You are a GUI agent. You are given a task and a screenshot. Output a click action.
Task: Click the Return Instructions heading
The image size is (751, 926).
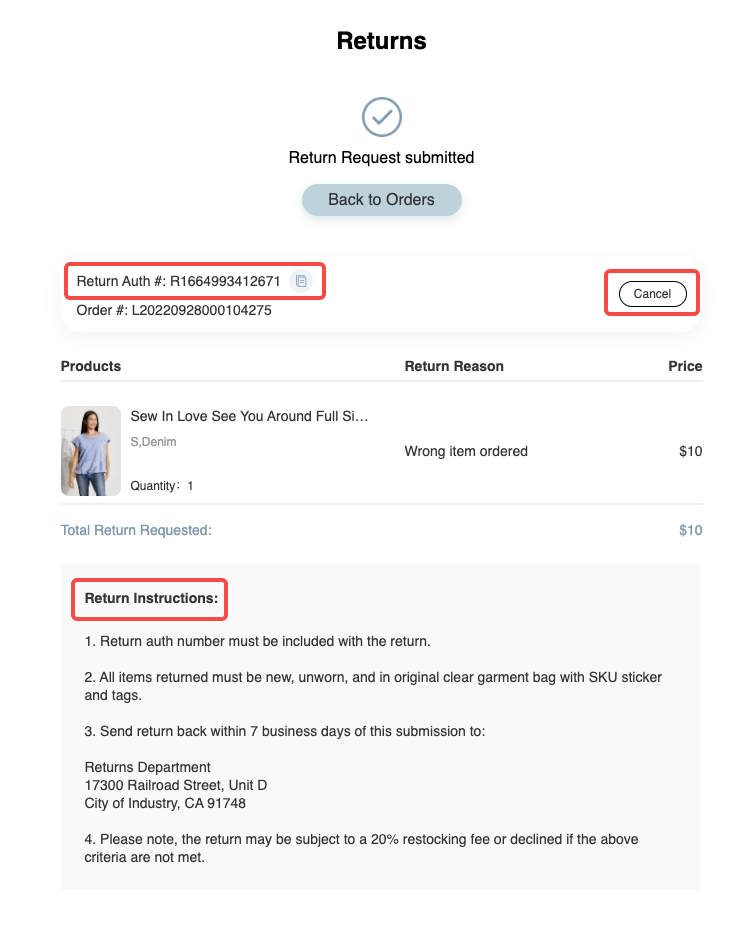(x=151, y=598)
